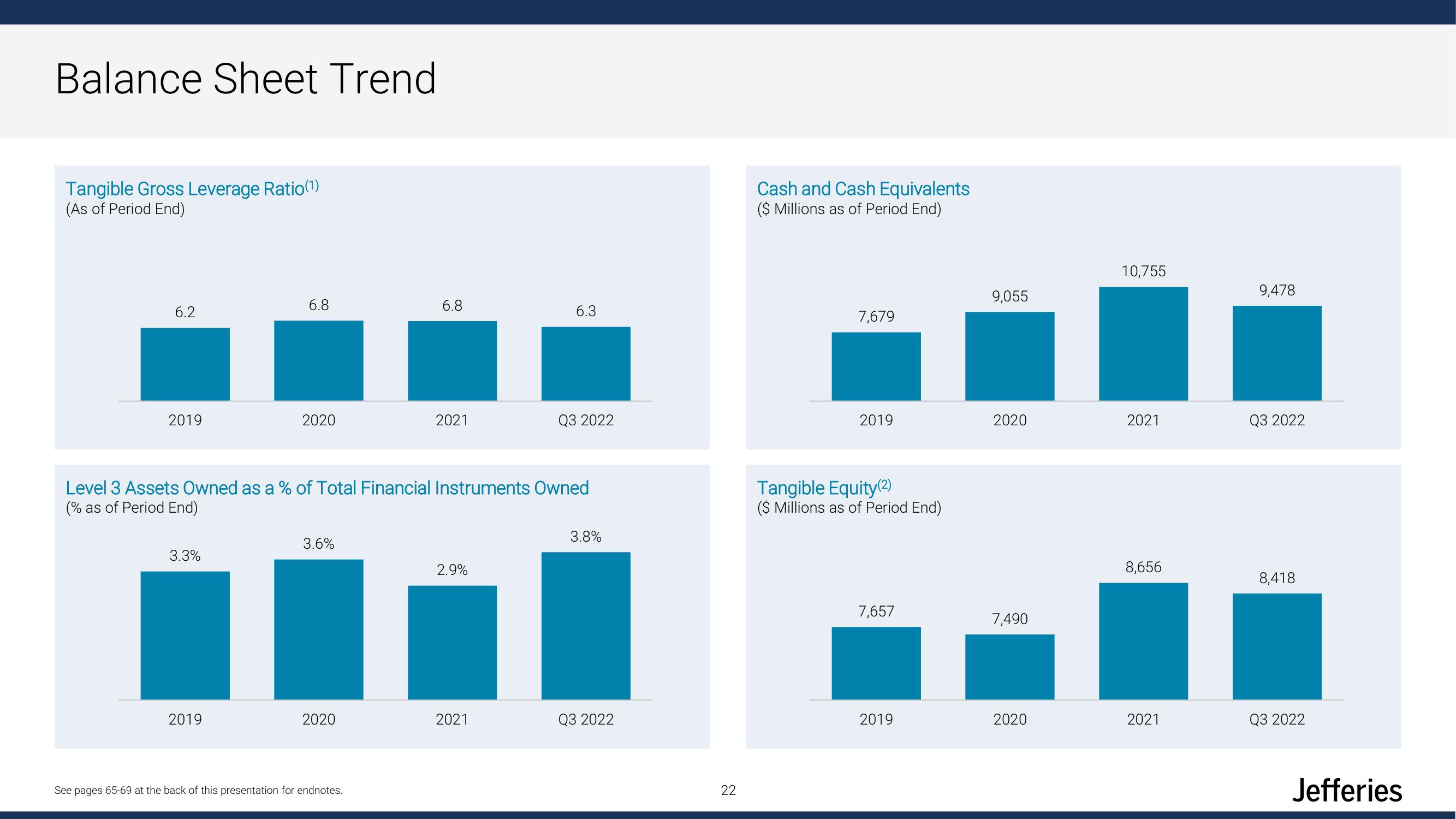Click the 3.6% value label
This screenshot has height=819, width=1456.
point(318,544)
